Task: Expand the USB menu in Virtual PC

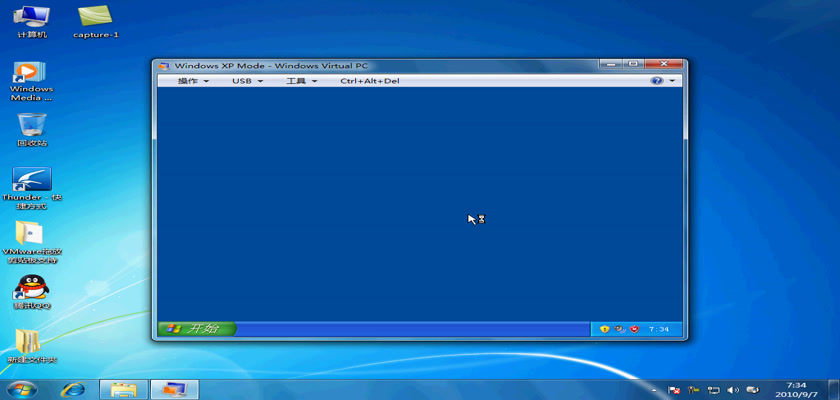Action: (247, 81)
